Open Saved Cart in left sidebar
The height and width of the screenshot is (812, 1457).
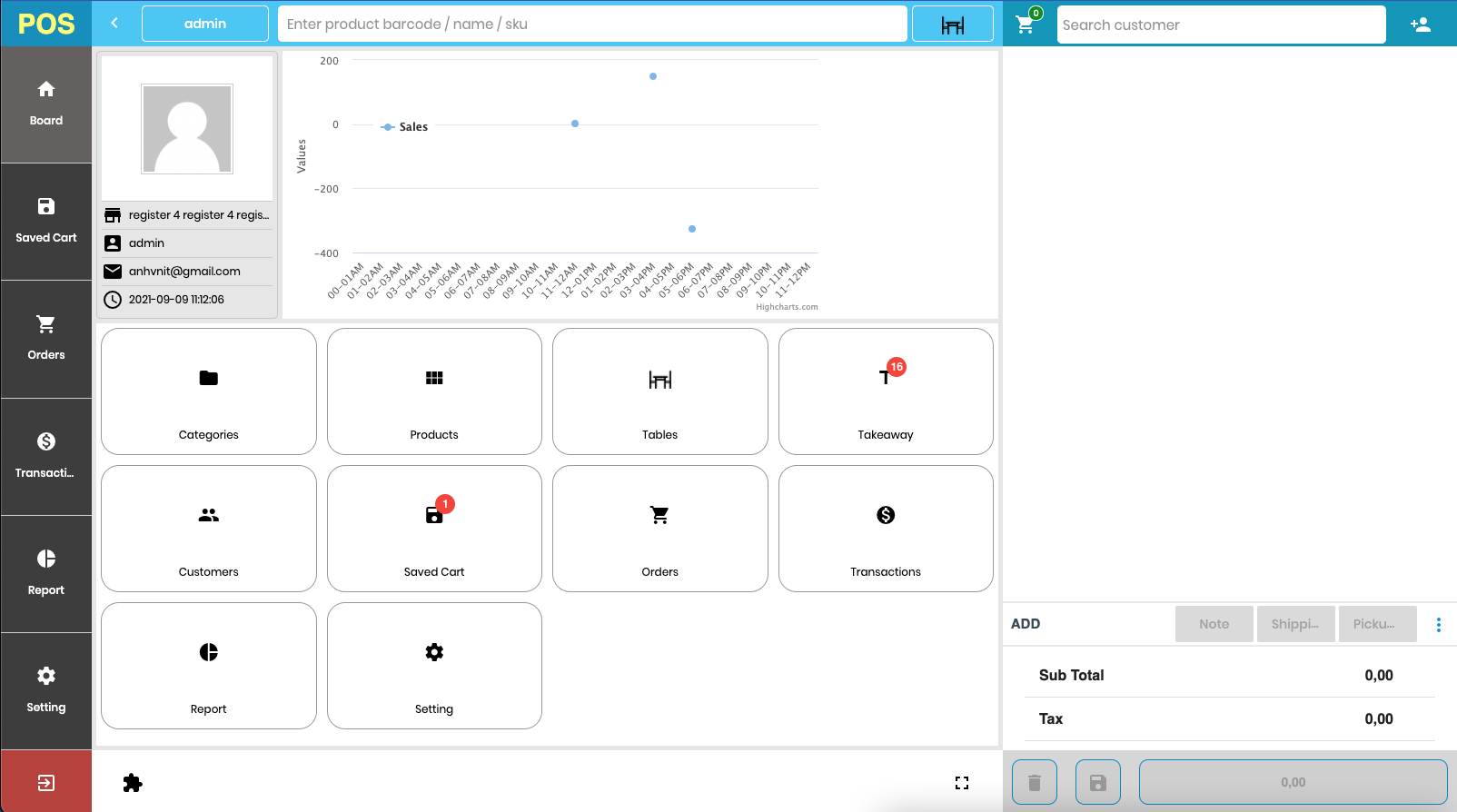click(46, 222)
